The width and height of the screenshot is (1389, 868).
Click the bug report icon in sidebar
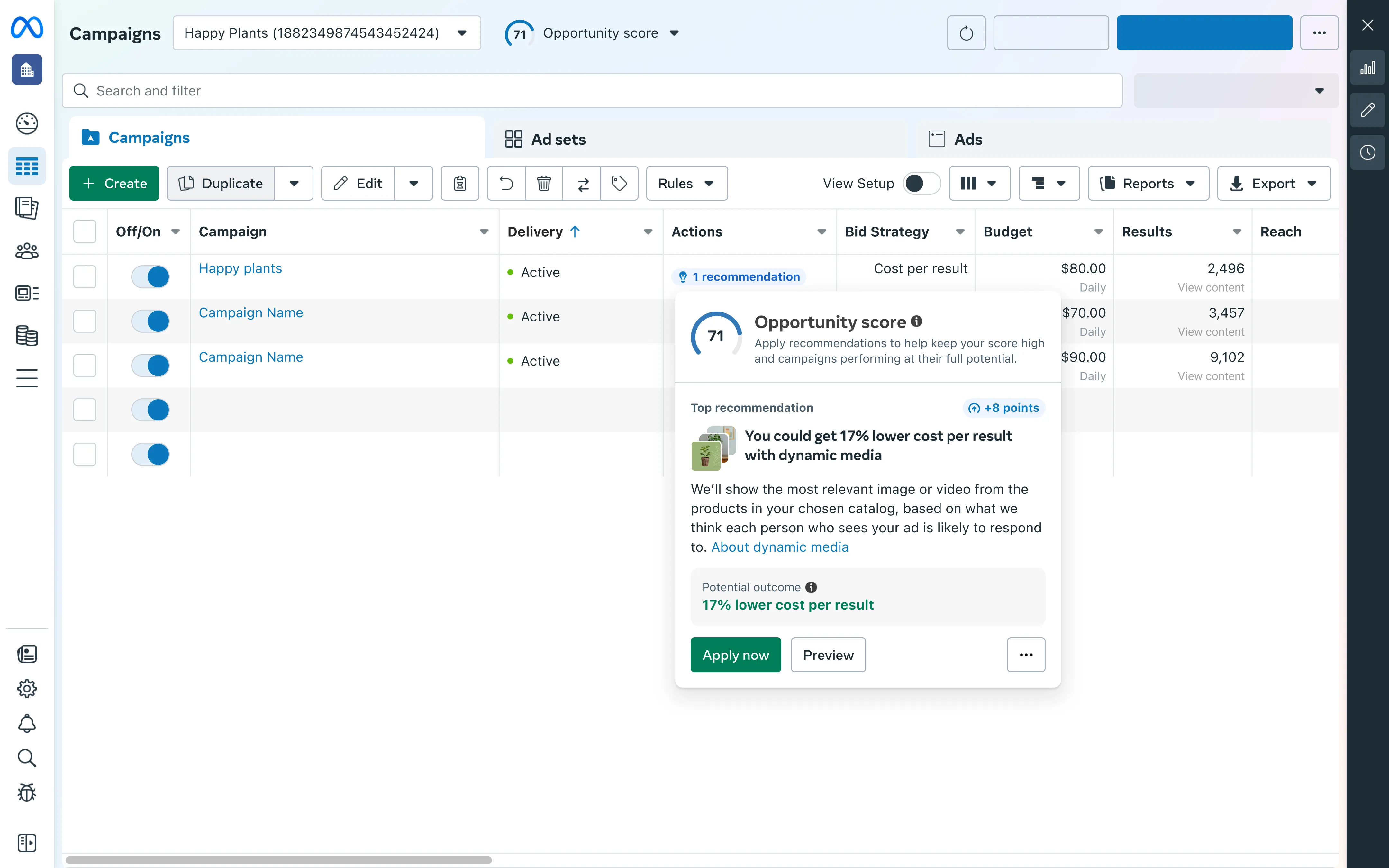click(26, 793)
